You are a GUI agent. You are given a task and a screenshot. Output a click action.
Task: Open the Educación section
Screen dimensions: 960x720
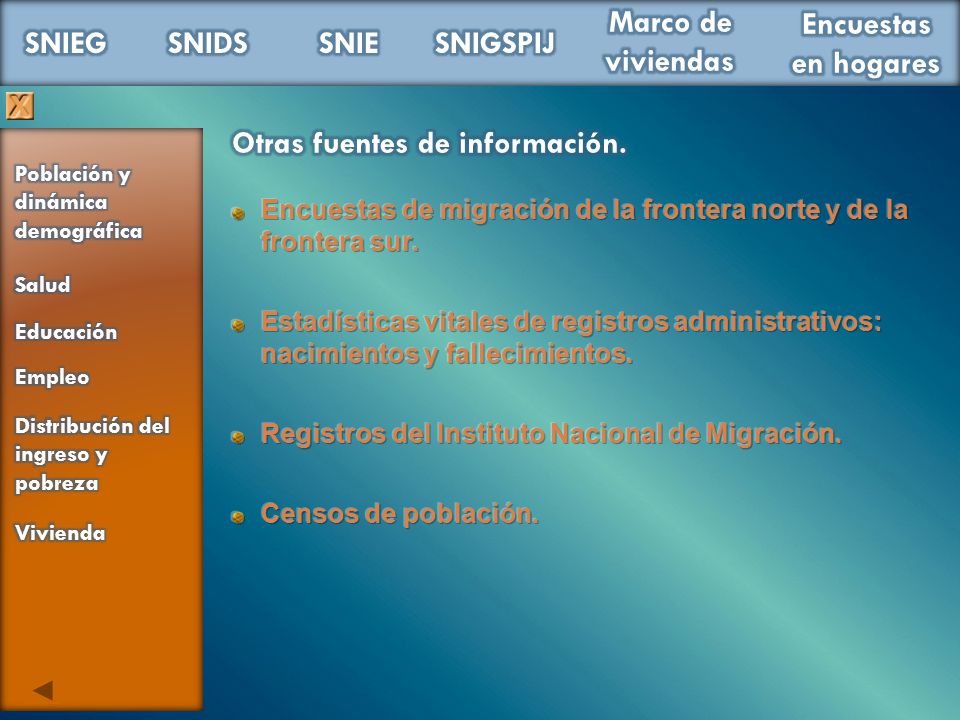(x=66, y=332)
